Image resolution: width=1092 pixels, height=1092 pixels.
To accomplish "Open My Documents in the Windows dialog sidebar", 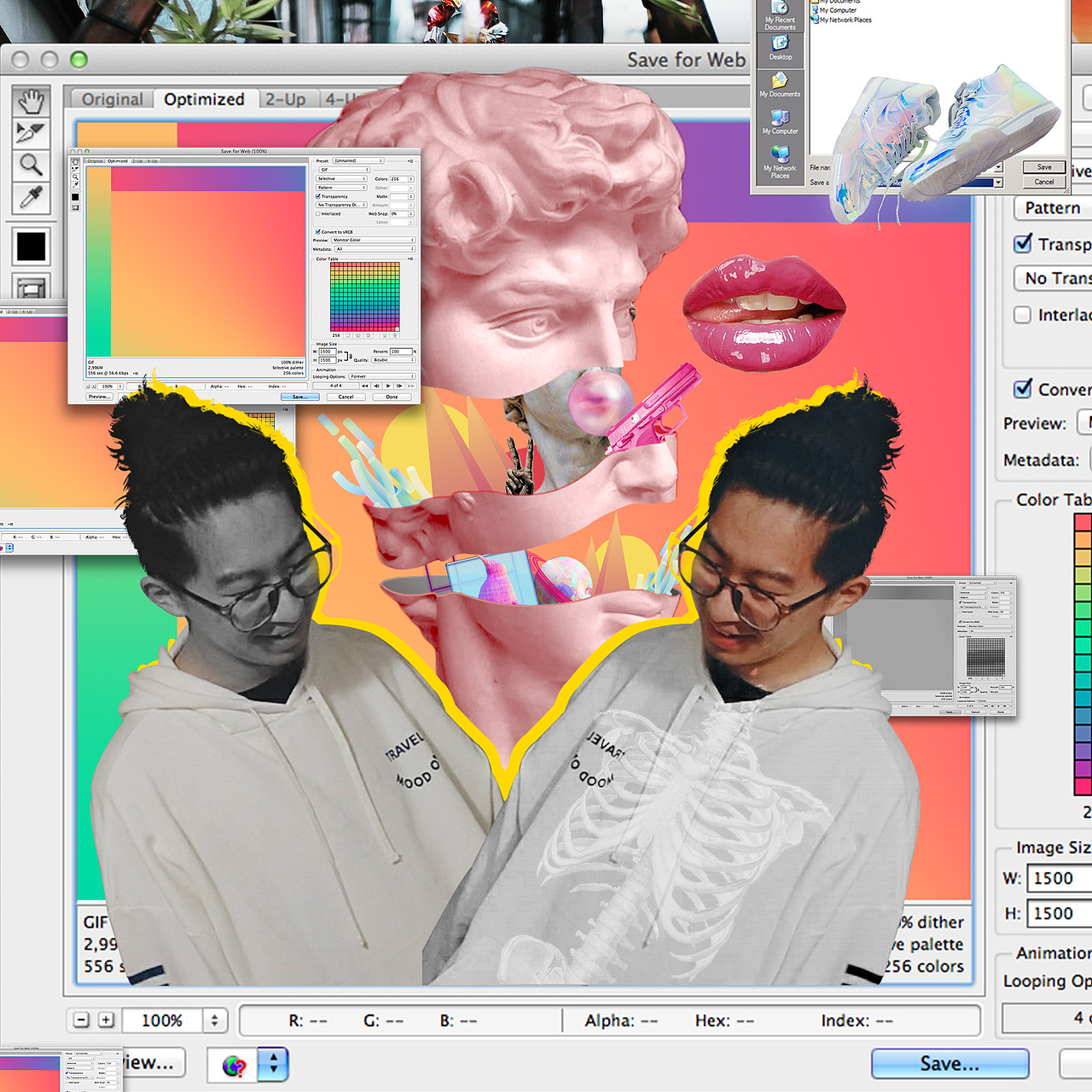I will tap(780, 85).
